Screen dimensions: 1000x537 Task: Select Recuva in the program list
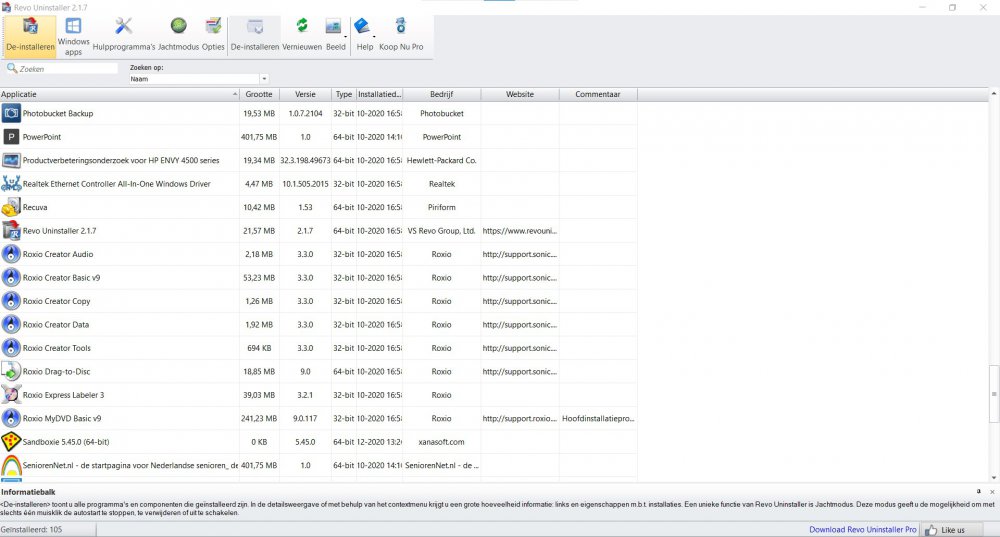pyautogui.click(x=35, y=207)
